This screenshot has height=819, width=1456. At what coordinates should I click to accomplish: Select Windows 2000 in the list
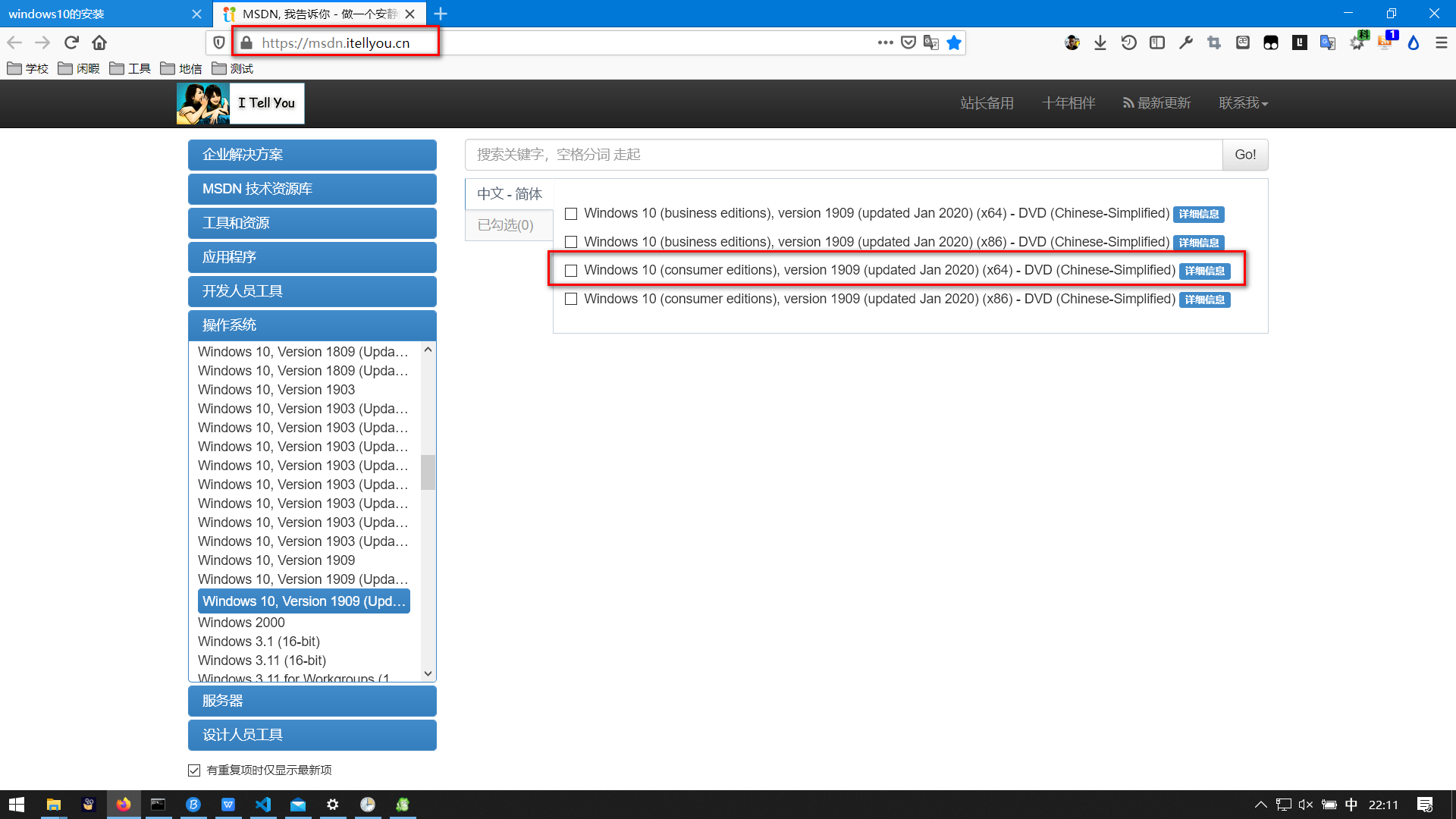click(x=241, y=623)
